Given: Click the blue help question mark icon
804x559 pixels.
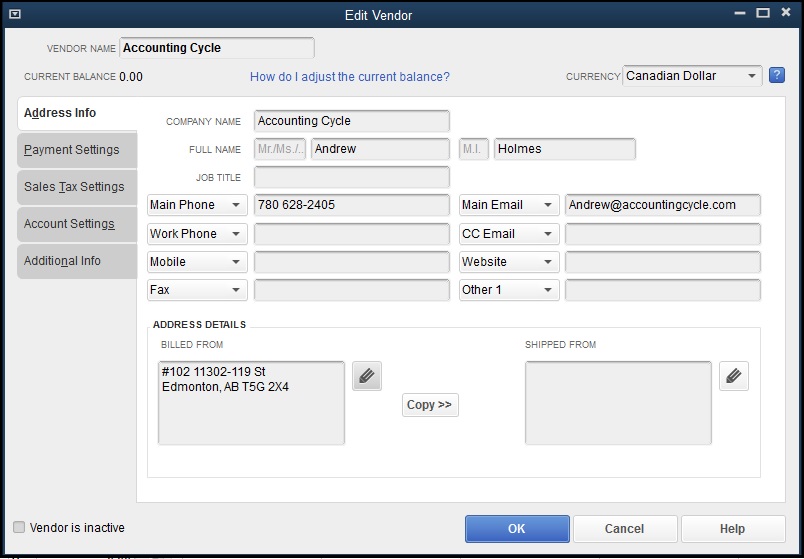Looking at the screenshot, I should tap(777, 76).
